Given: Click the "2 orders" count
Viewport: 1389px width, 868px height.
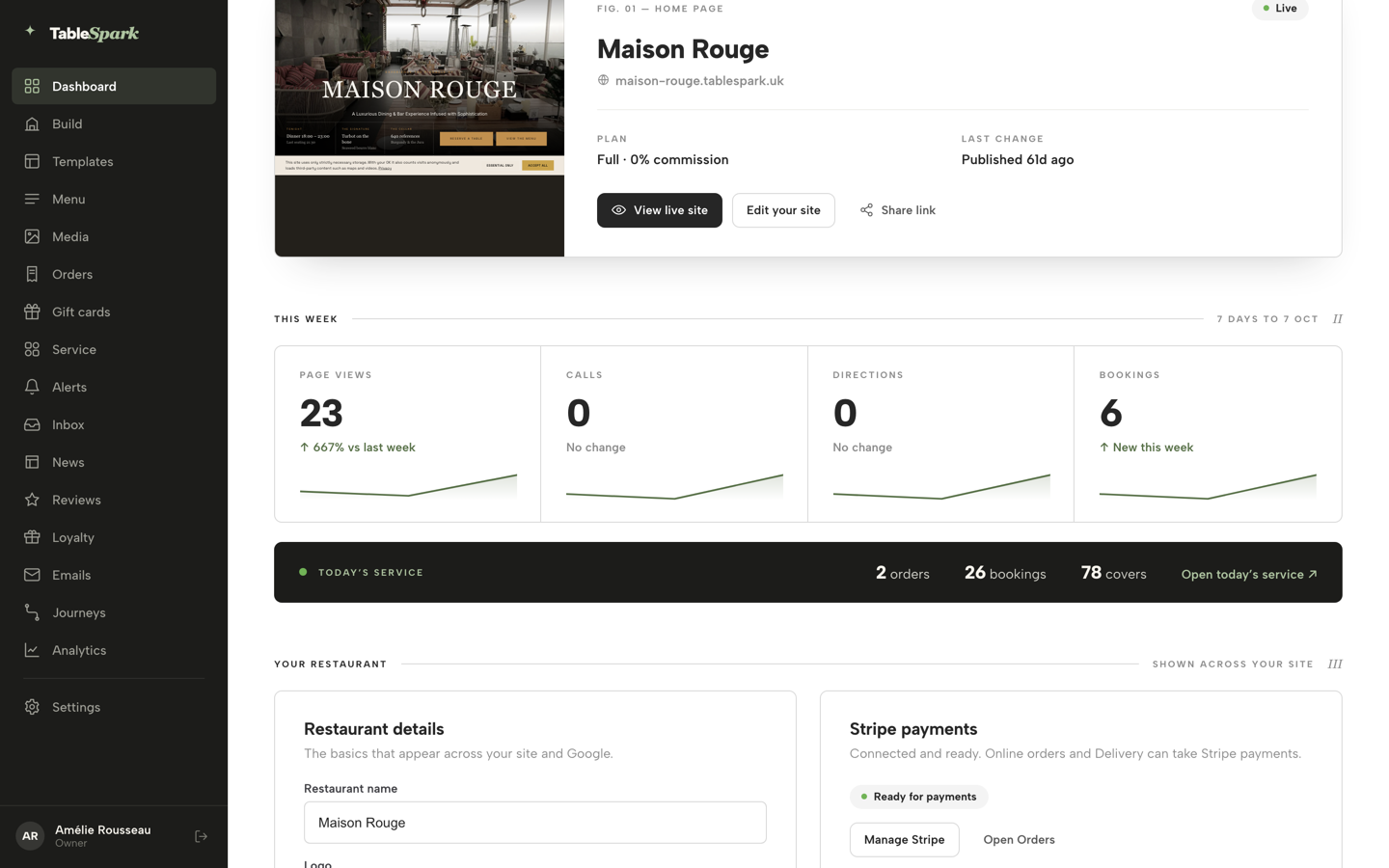Looking at the screenshot, I should [903, 573].
